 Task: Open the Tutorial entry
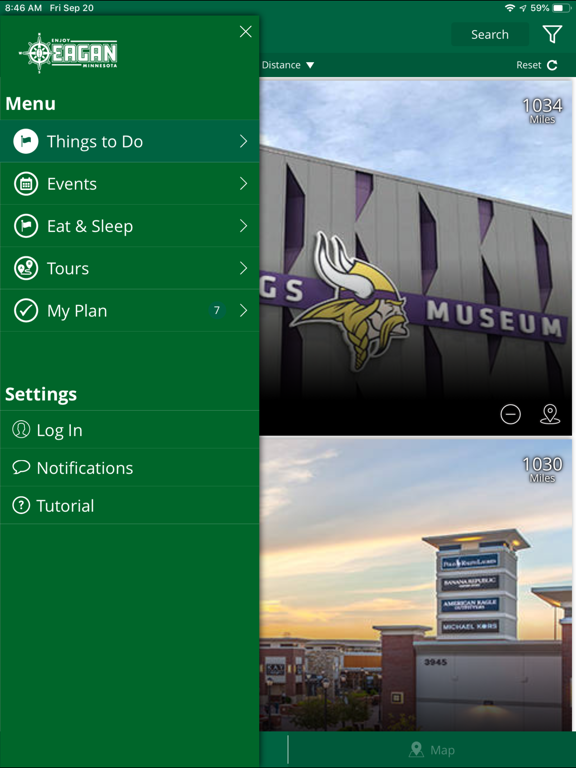pos(129,505)
